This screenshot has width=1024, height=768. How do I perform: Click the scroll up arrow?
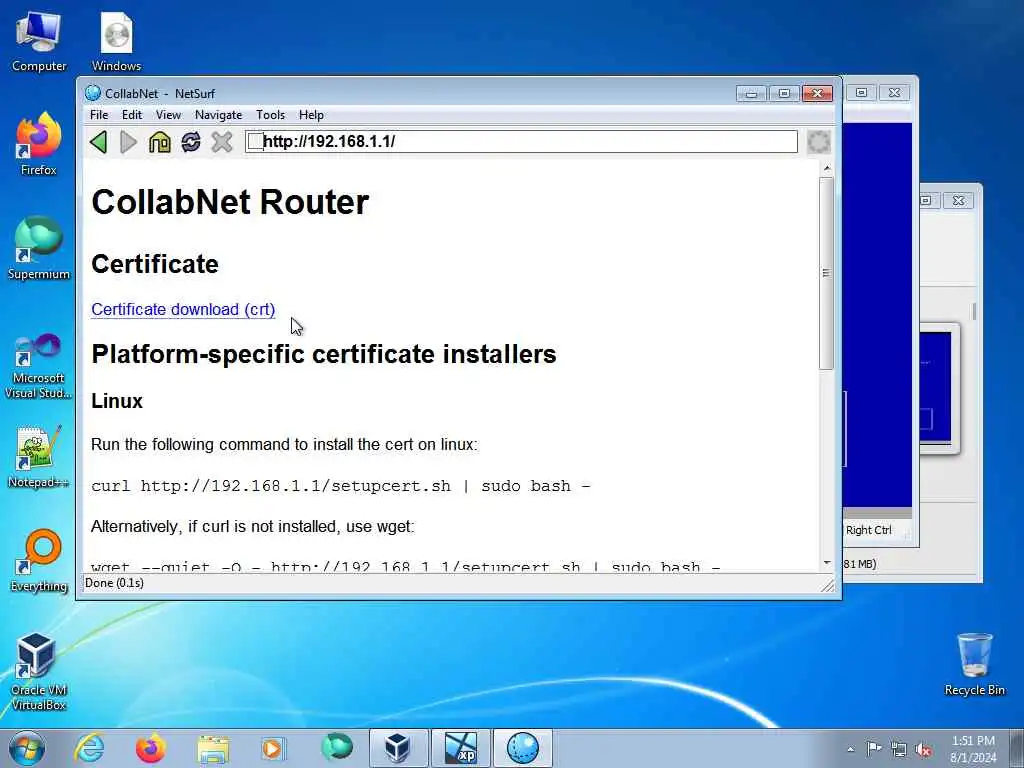(x=827, y=168)
